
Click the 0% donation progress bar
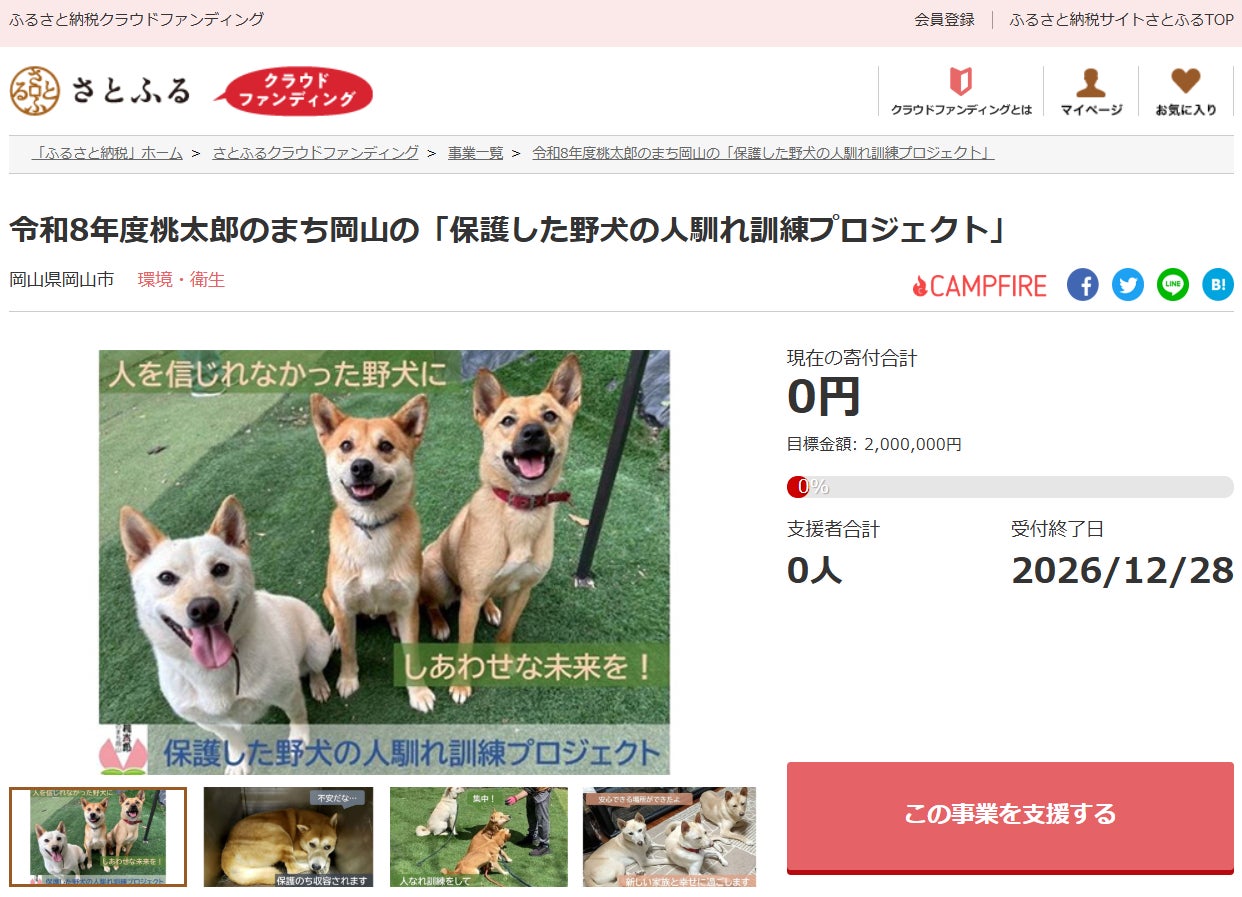pos(1010,487)
